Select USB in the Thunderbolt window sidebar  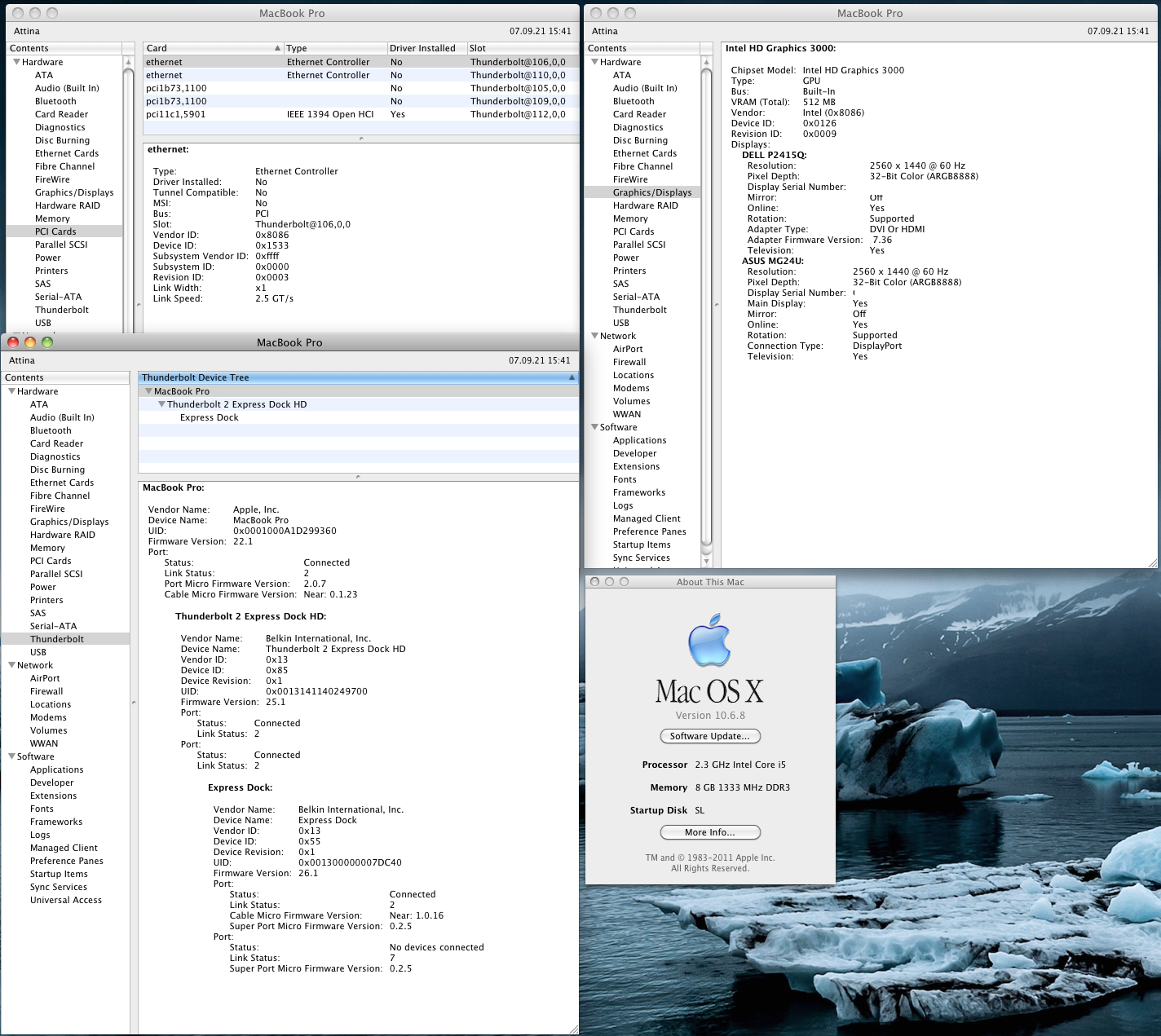38,652
